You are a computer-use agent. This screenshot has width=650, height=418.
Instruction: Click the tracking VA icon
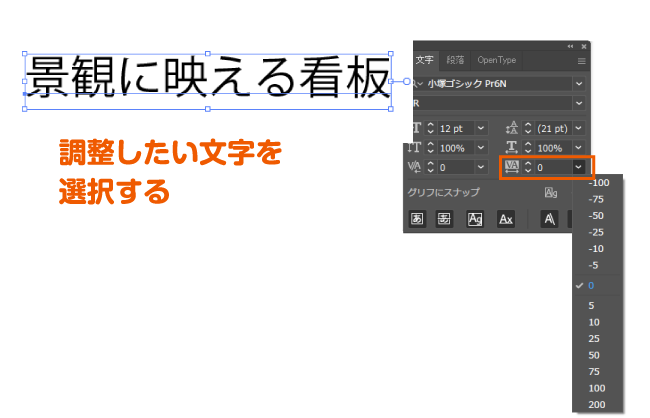coord(513,167)
